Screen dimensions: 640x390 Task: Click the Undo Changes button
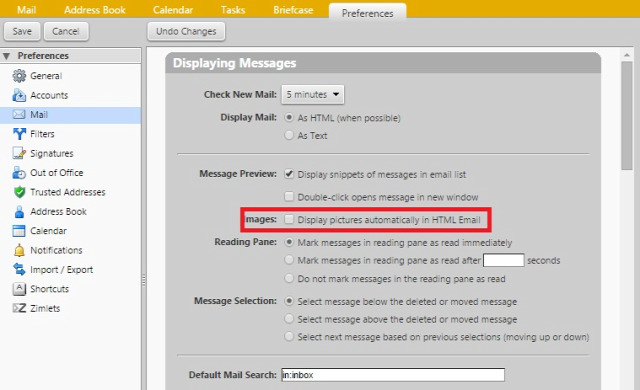click(186, 31)
